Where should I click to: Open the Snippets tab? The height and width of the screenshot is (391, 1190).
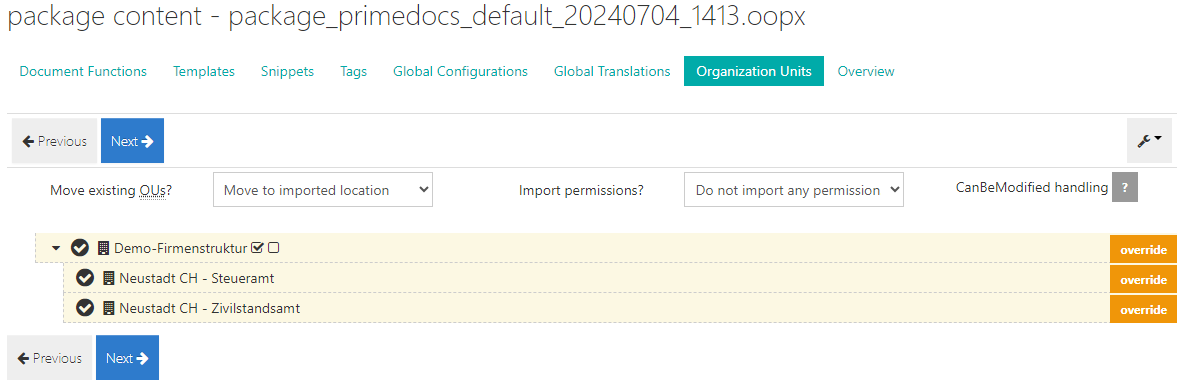pos(288,71)
